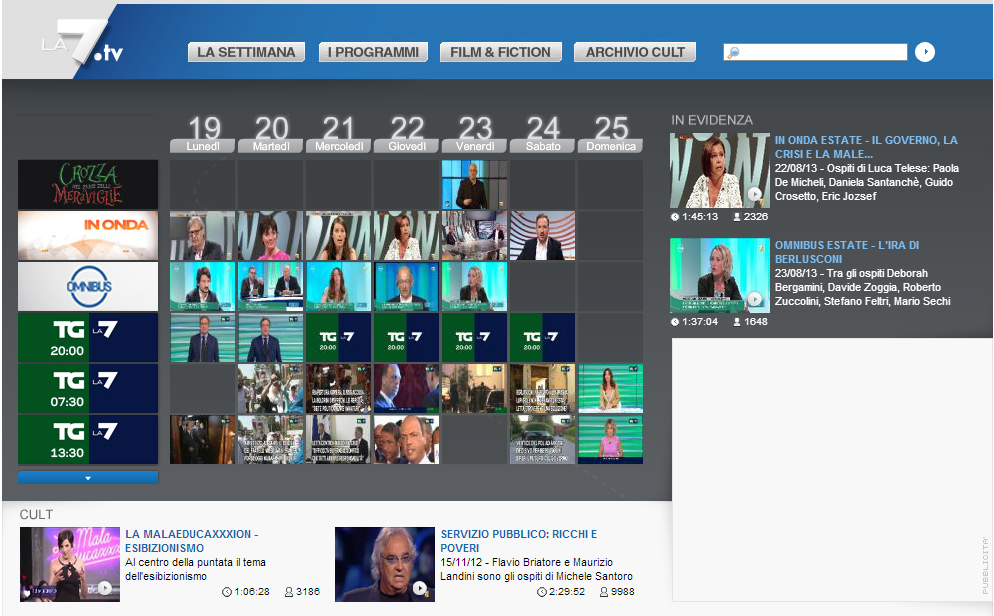Open Wednesday's In Onda episode thumbnail
Screen dimensions: 994x616
[339, 235]
